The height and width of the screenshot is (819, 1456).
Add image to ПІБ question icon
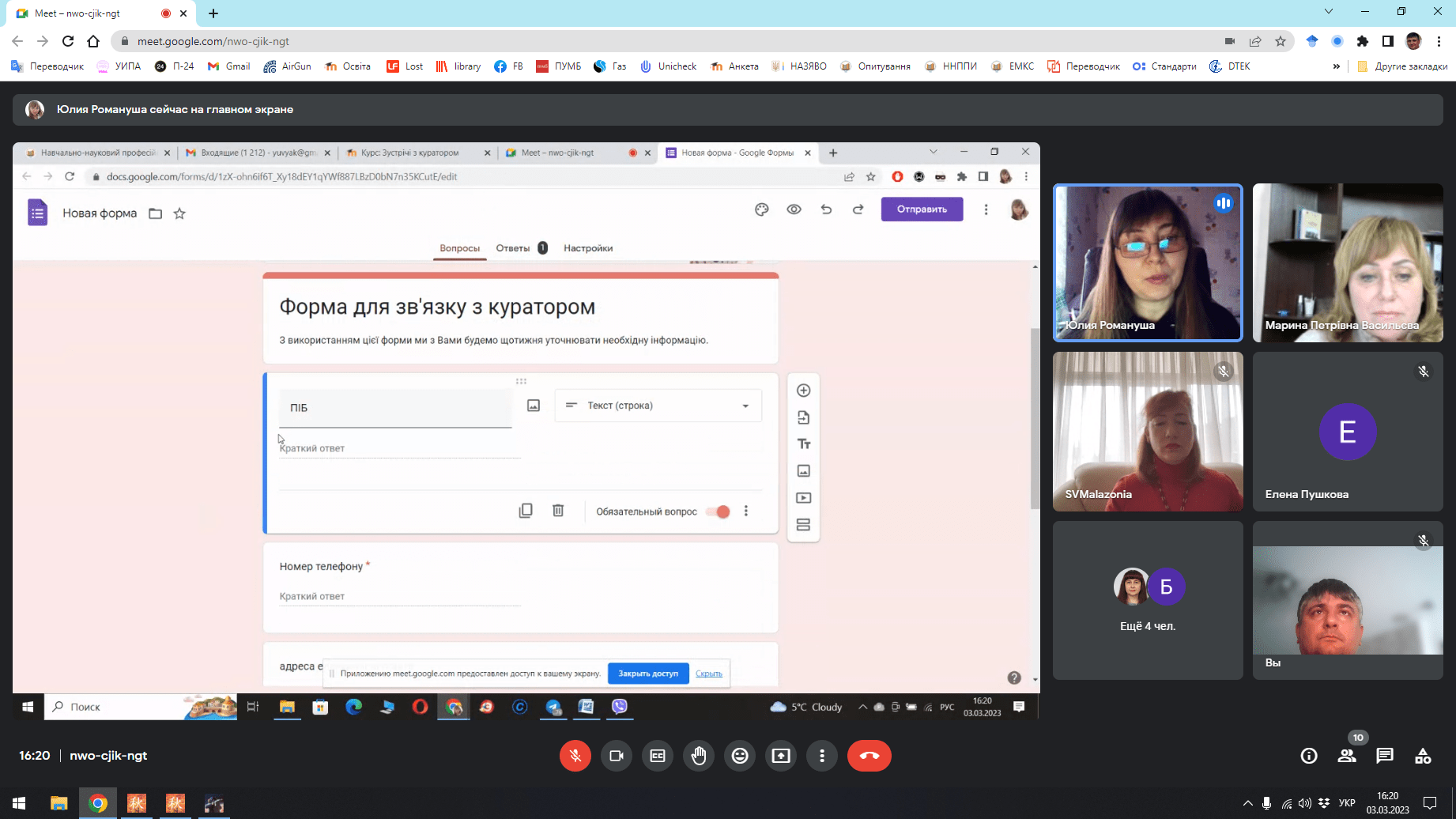[534, 406]
